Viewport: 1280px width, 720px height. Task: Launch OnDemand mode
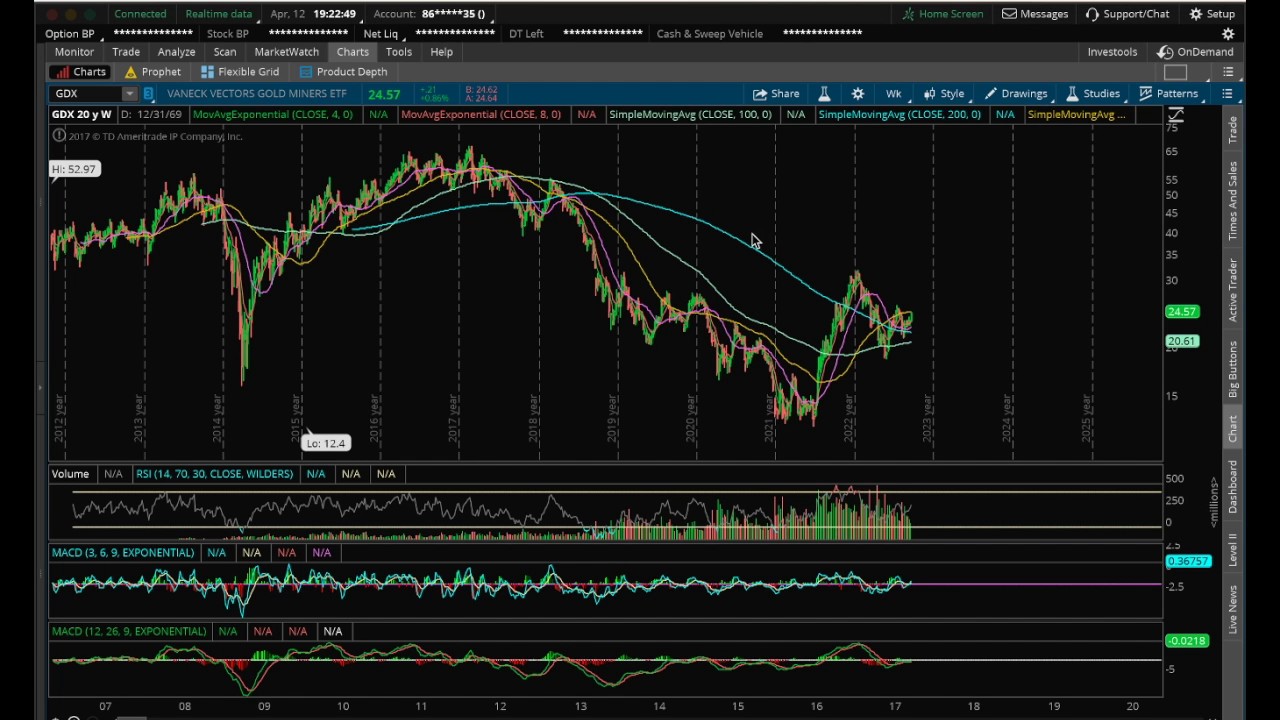[x=1195, y=52]
